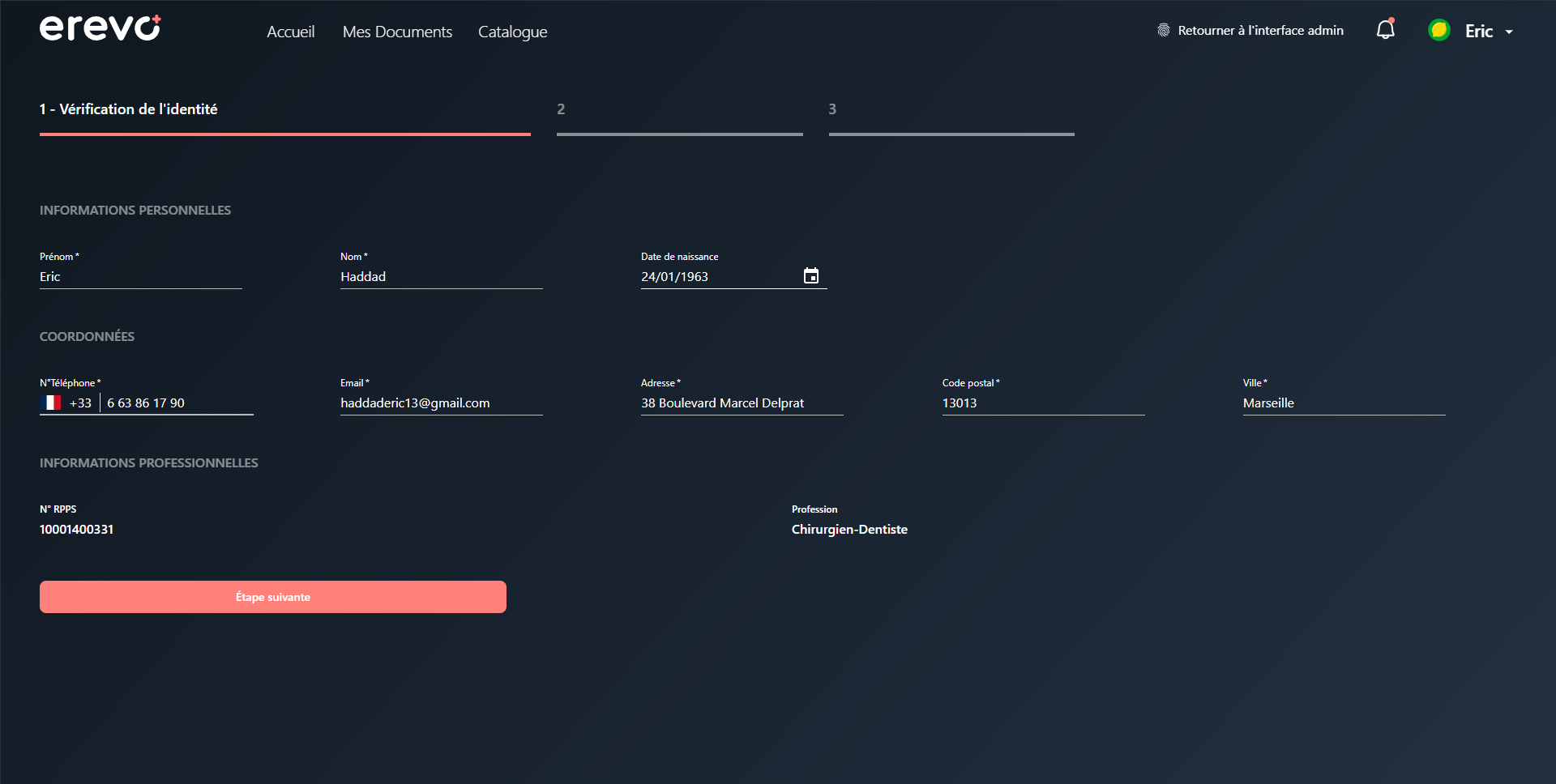Open the +33 country code selector
Screen dimensions: 1556x784
(80, 403)
